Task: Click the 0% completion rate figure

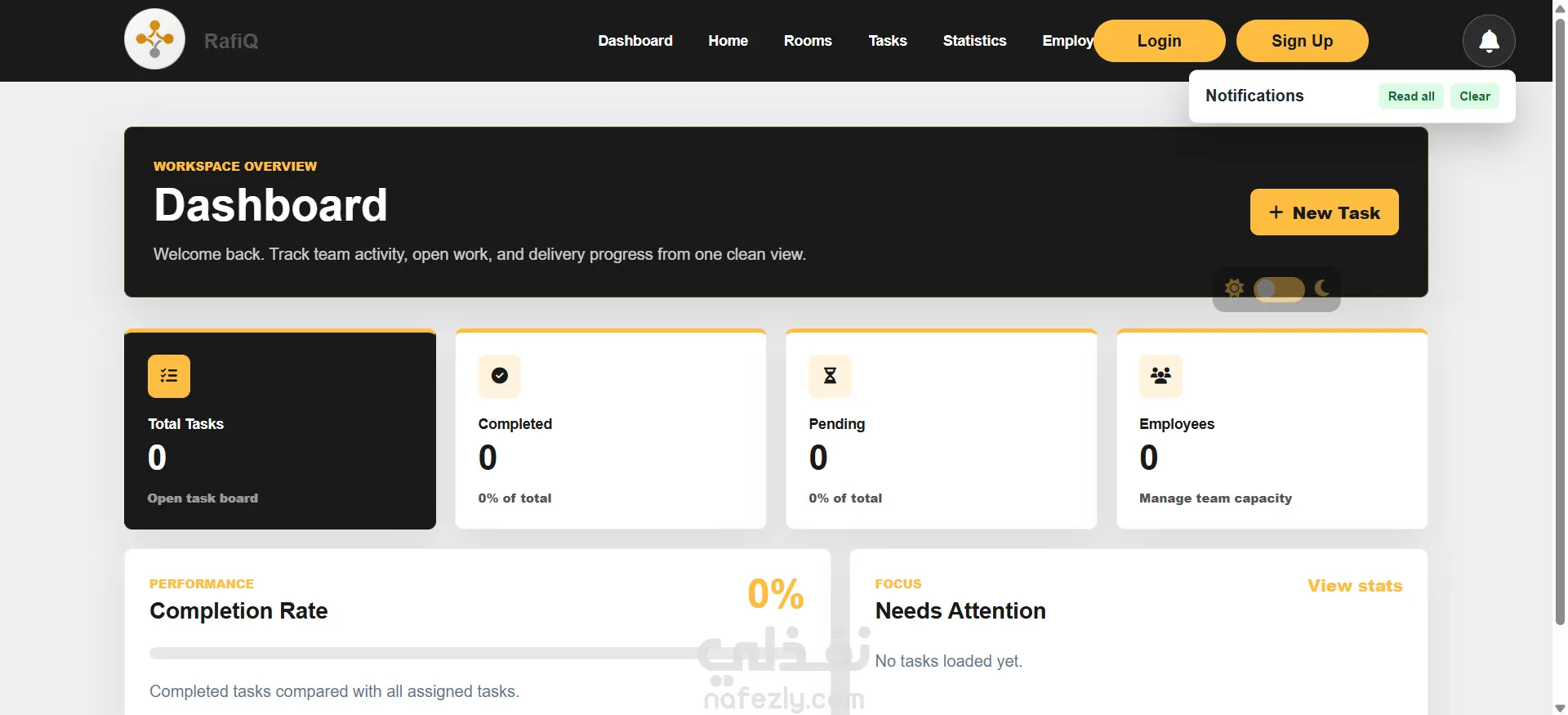Action: pos(776,594)
